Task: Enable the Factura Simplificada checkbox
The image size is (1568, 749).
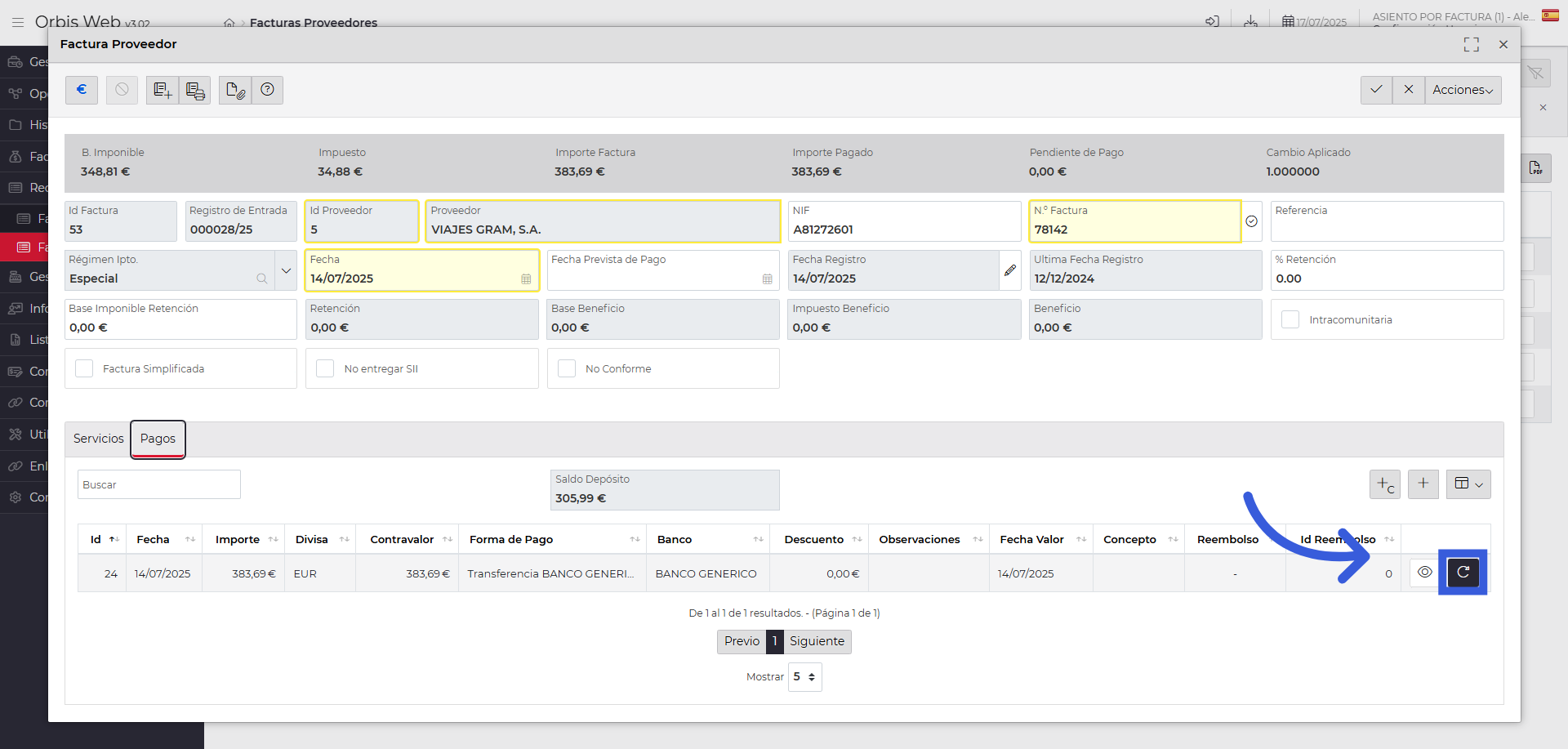Action: pos(84,369)
